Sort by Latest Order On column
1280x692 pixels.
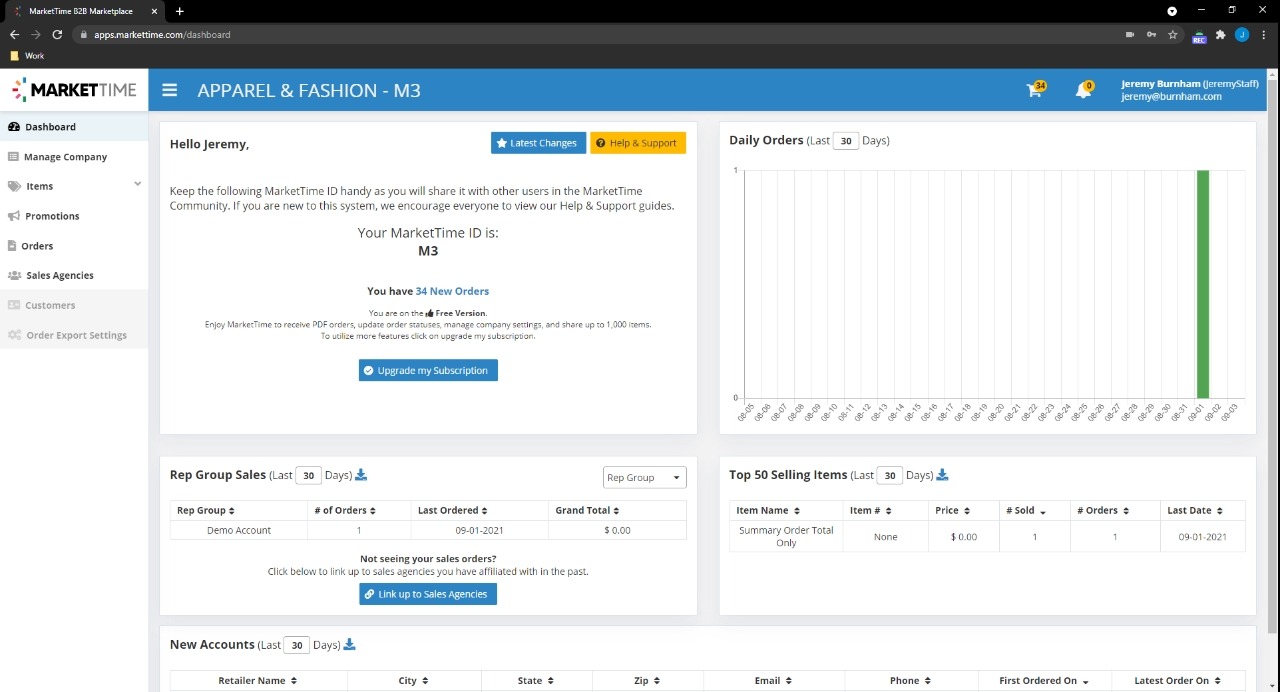point(1179,681)
